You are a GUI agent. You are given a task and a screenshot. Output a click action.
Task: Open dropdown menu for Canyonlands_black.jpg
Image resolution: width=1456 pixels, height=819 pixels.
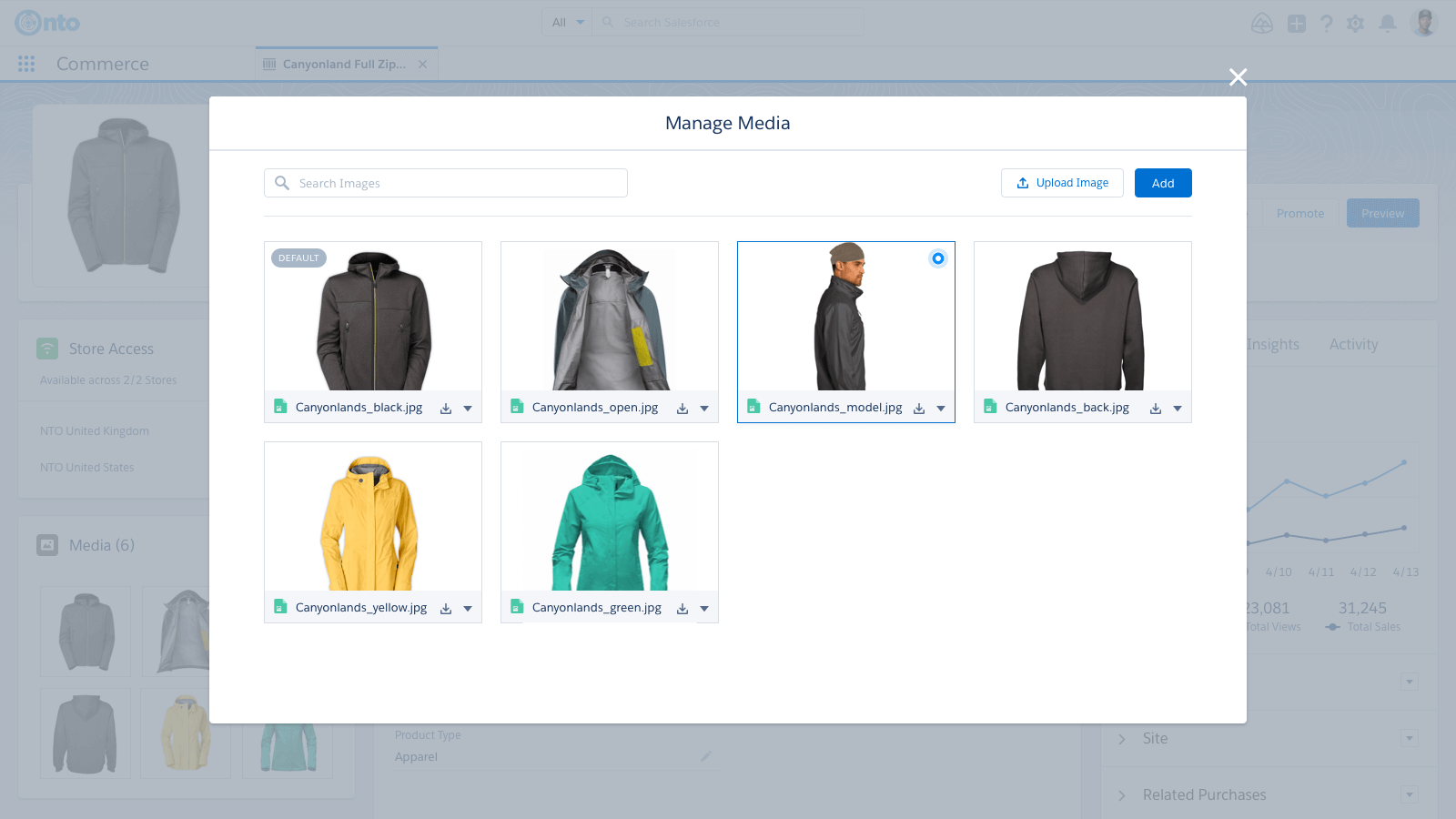468,409
